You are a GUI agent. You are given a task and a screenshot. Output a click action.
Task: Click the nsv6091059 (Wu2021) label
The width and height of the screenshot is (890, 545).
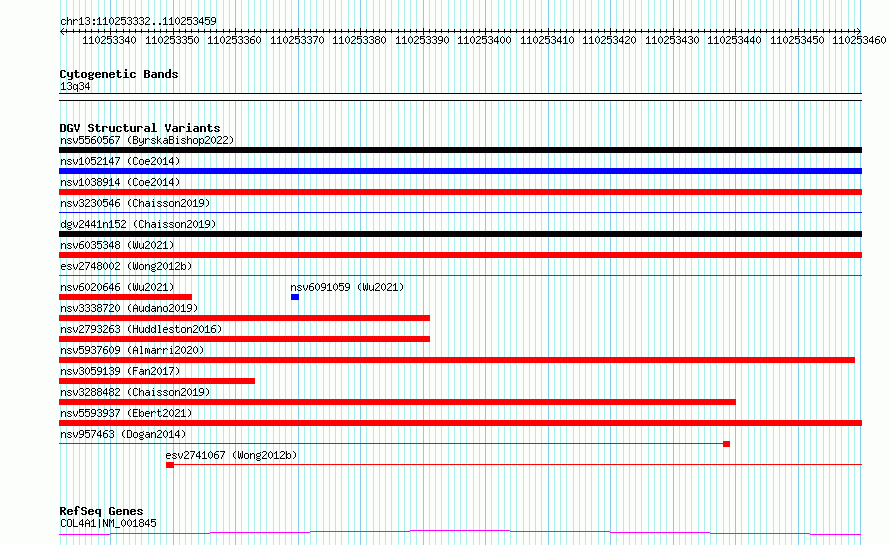pos(347,287)
